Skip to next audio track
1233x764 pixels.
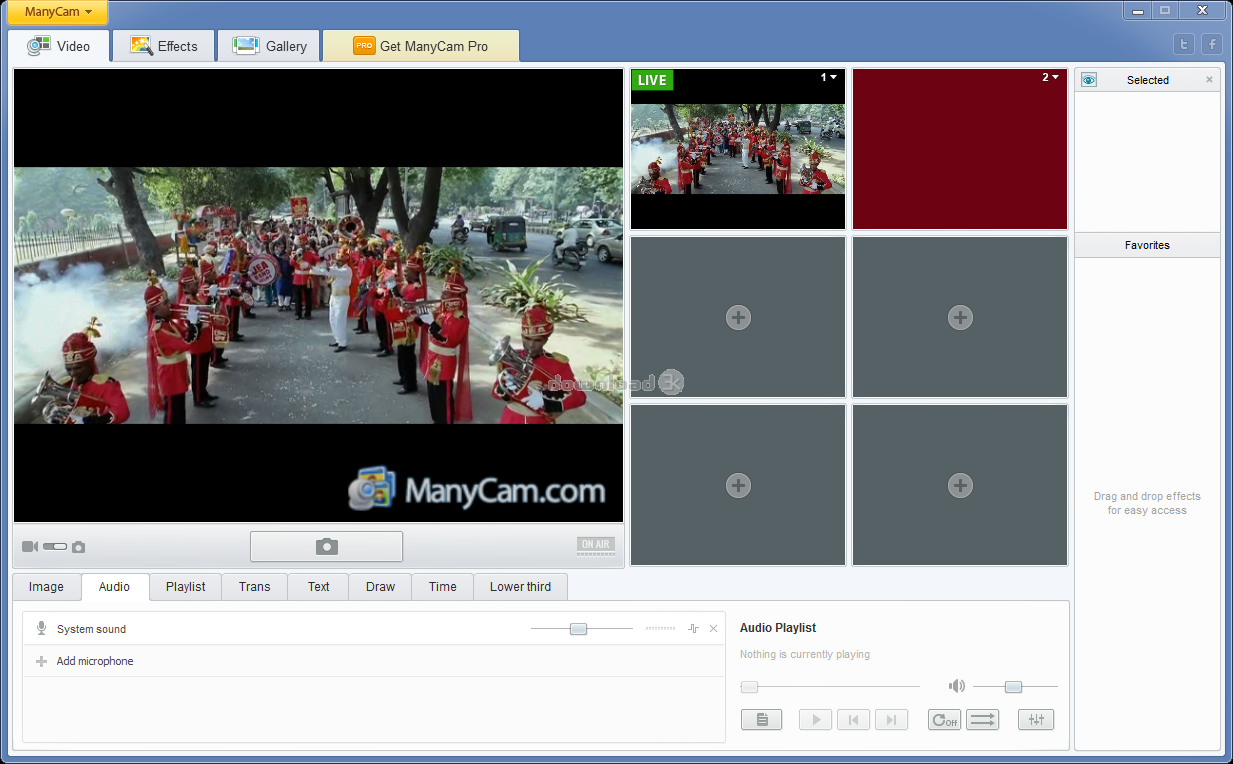click(x=891, y=720)
